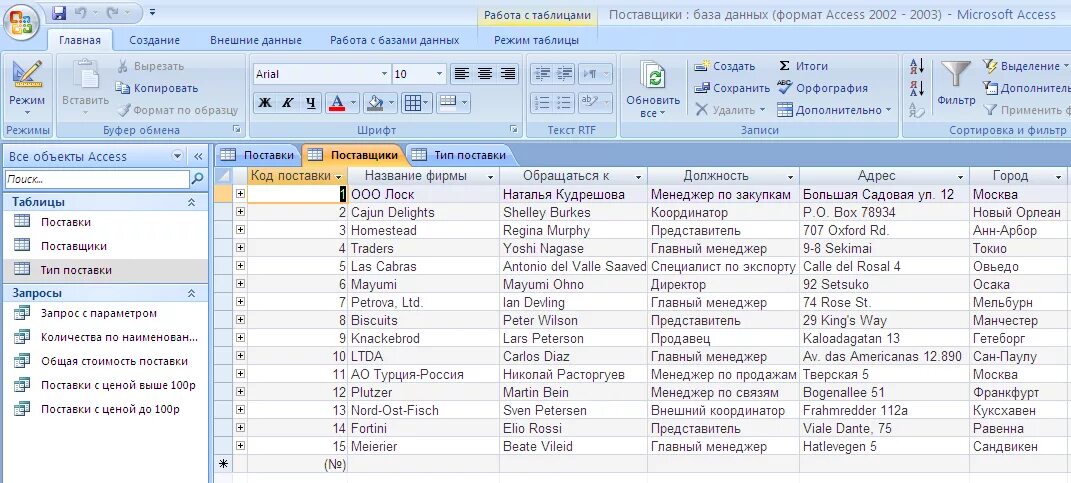Image resolution: width=1071 pixels, height=483 pixels.
Task: Open the Количества по наименован... query
Action: point(119,337)
